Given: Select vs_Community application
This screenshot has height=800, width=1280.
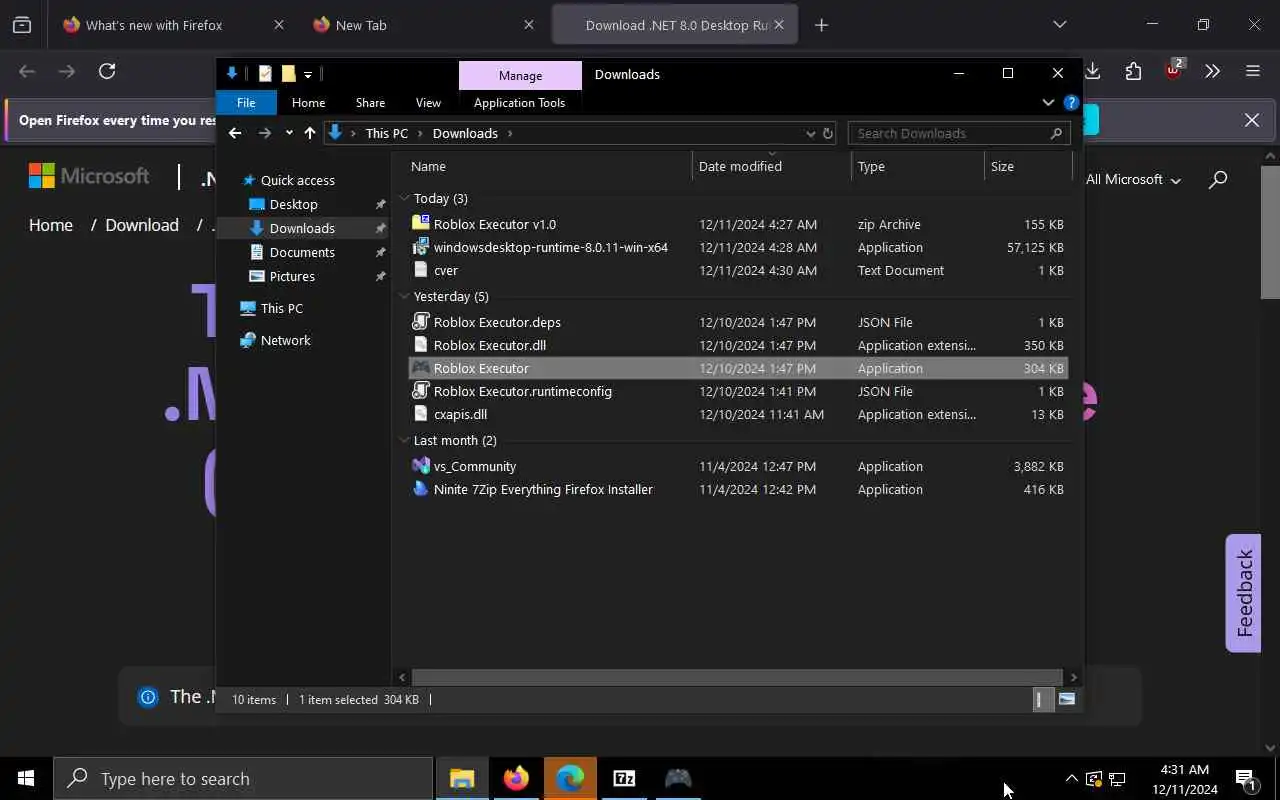Looking at the screenshot, I should click(x=738, y=466).
